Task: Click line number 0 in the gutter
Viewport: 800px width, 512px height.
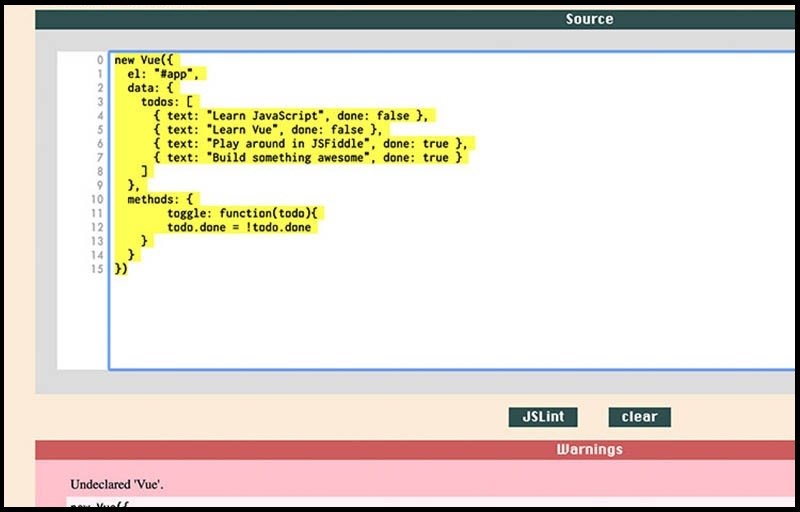Action: point(100,60)
